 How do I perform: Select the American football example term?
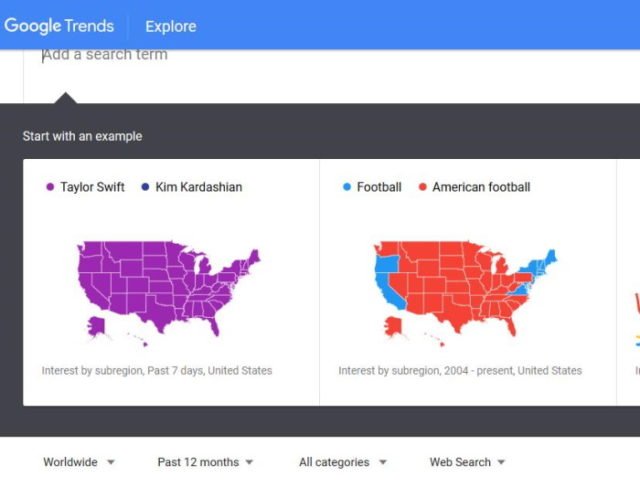(481, 187)
